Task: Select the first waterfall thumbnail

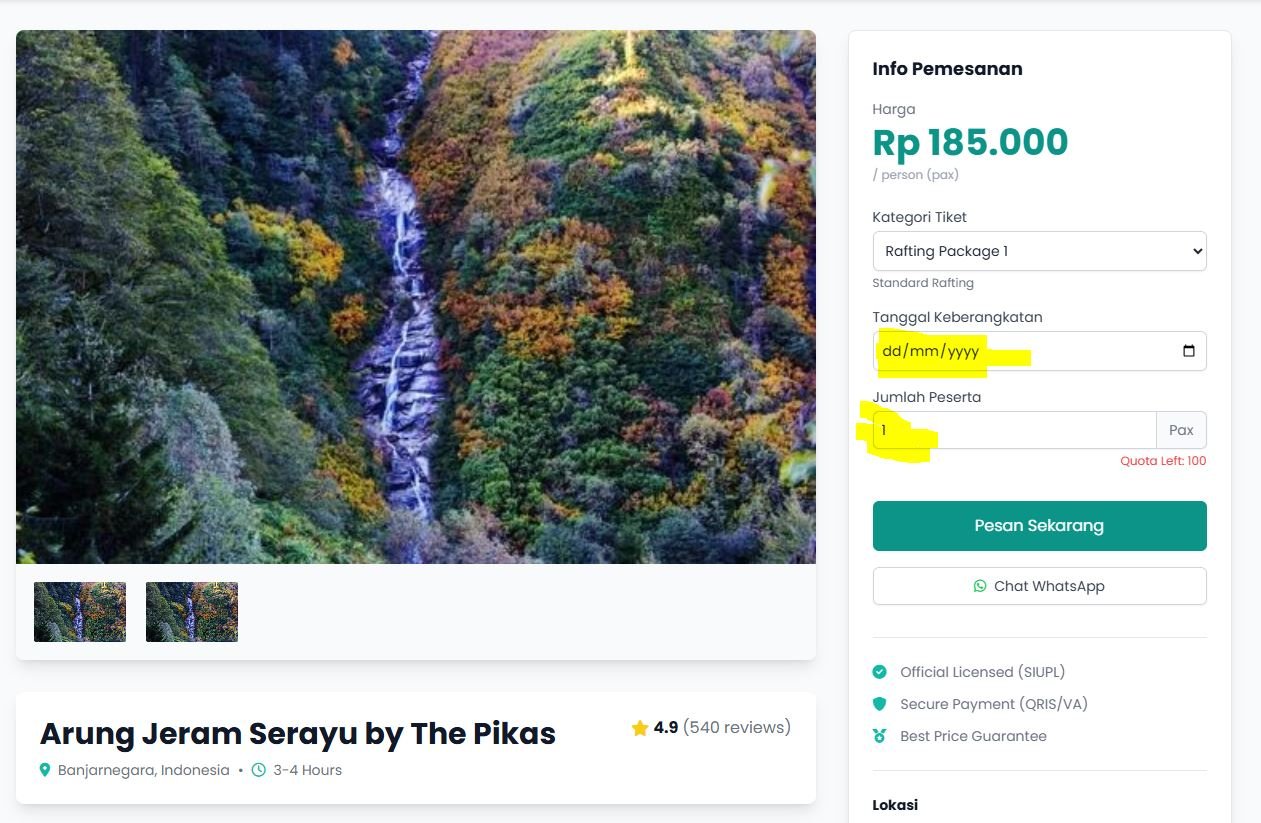Action: 80,611
